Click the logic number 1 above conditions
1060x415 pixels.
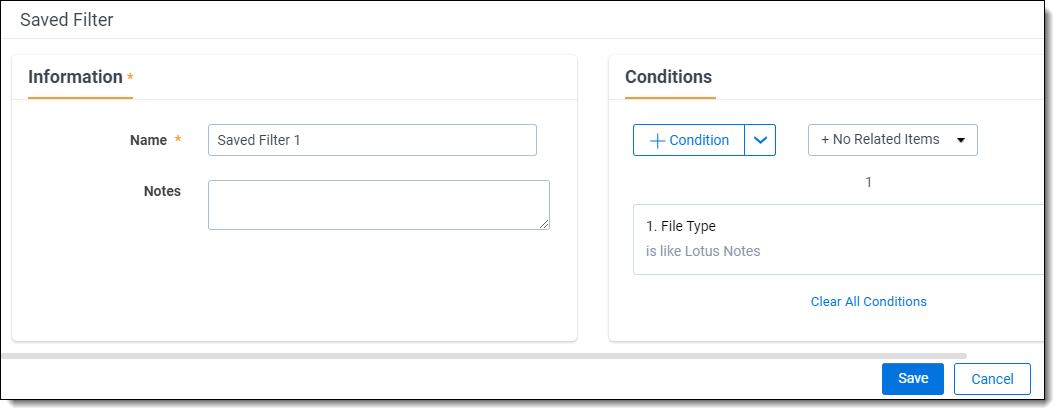tap(868, 182)
